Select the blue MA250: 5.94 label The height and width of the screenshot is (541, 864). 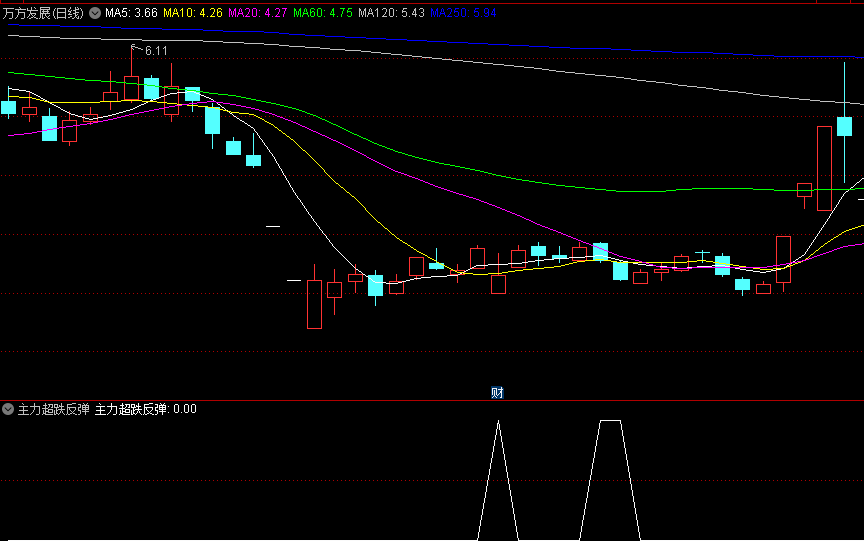click(x=463, y=13)
